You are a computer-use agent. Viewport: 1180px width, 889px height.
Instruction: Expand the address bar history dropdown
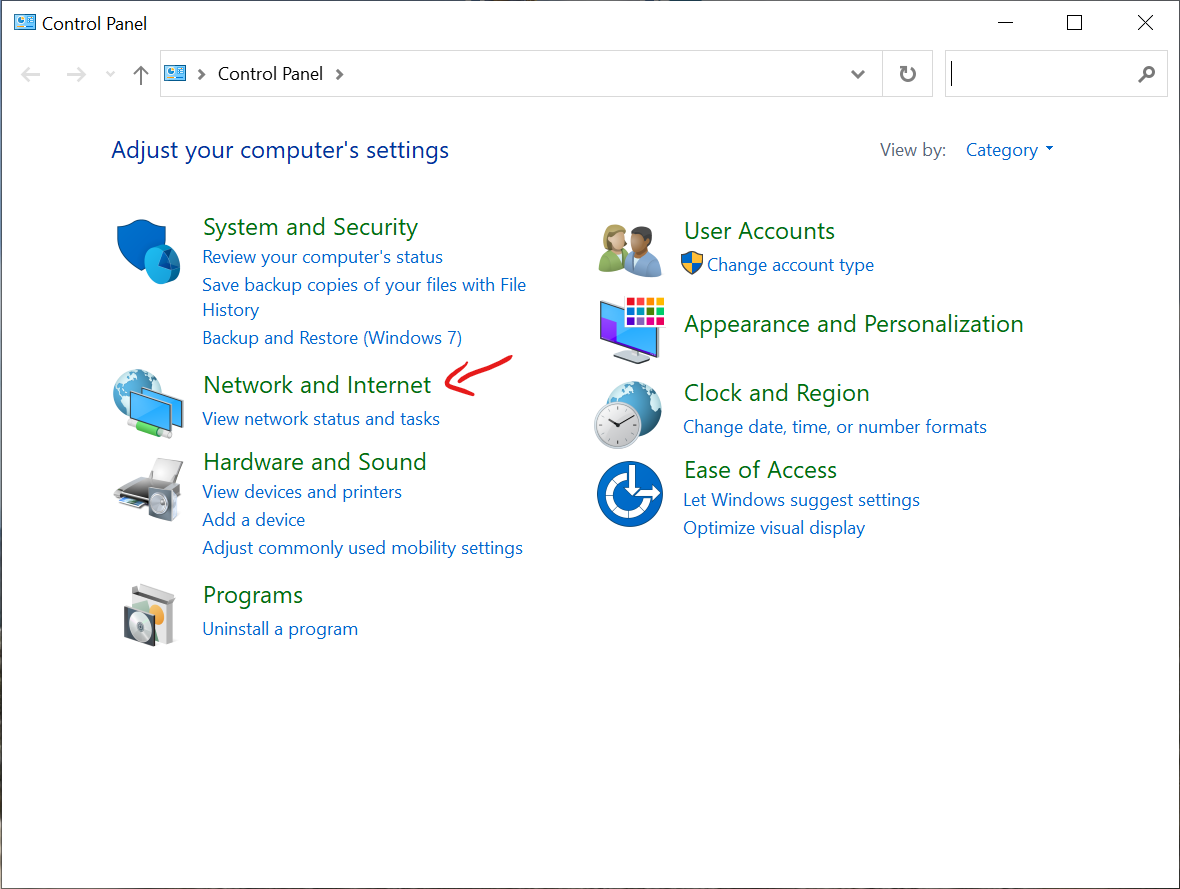[x=857, y=74]
